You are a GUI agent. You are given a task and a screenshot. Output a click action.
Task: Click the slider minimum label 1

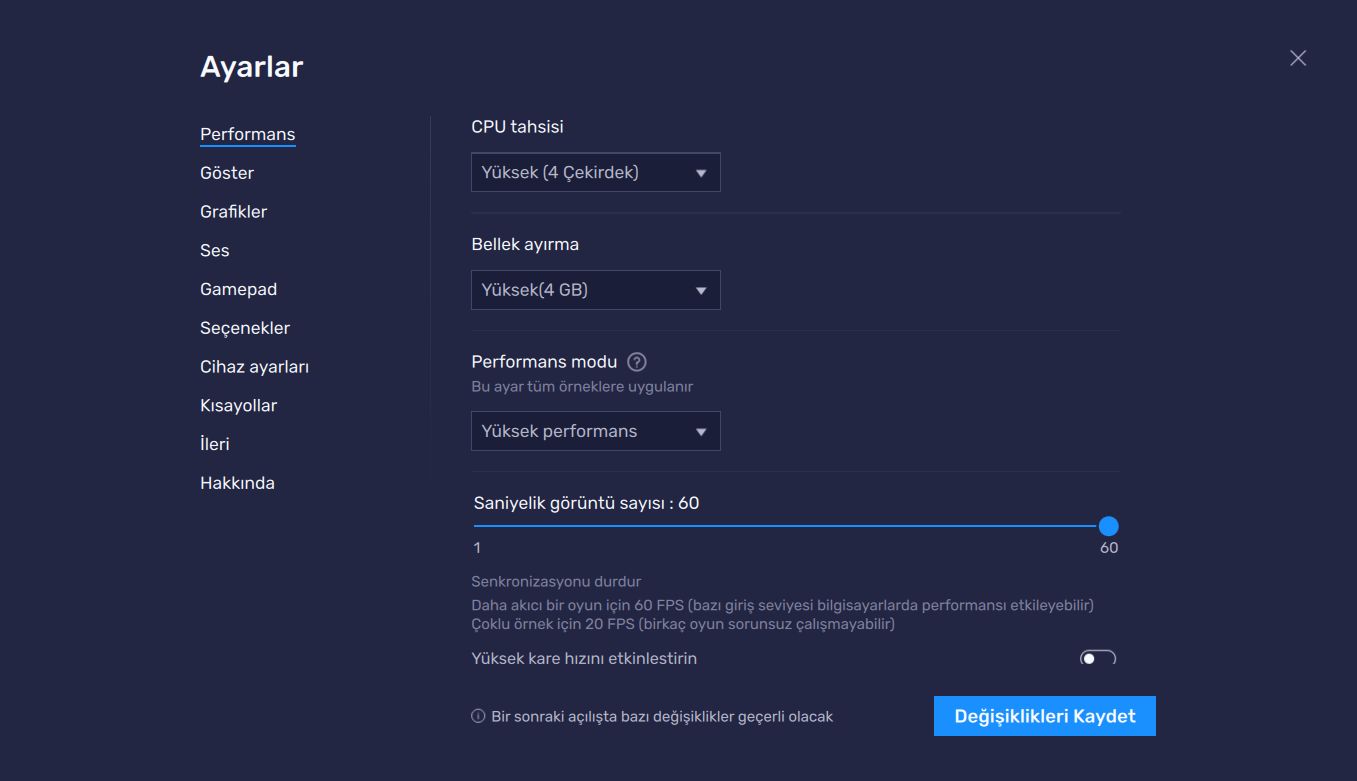point(477,548)
